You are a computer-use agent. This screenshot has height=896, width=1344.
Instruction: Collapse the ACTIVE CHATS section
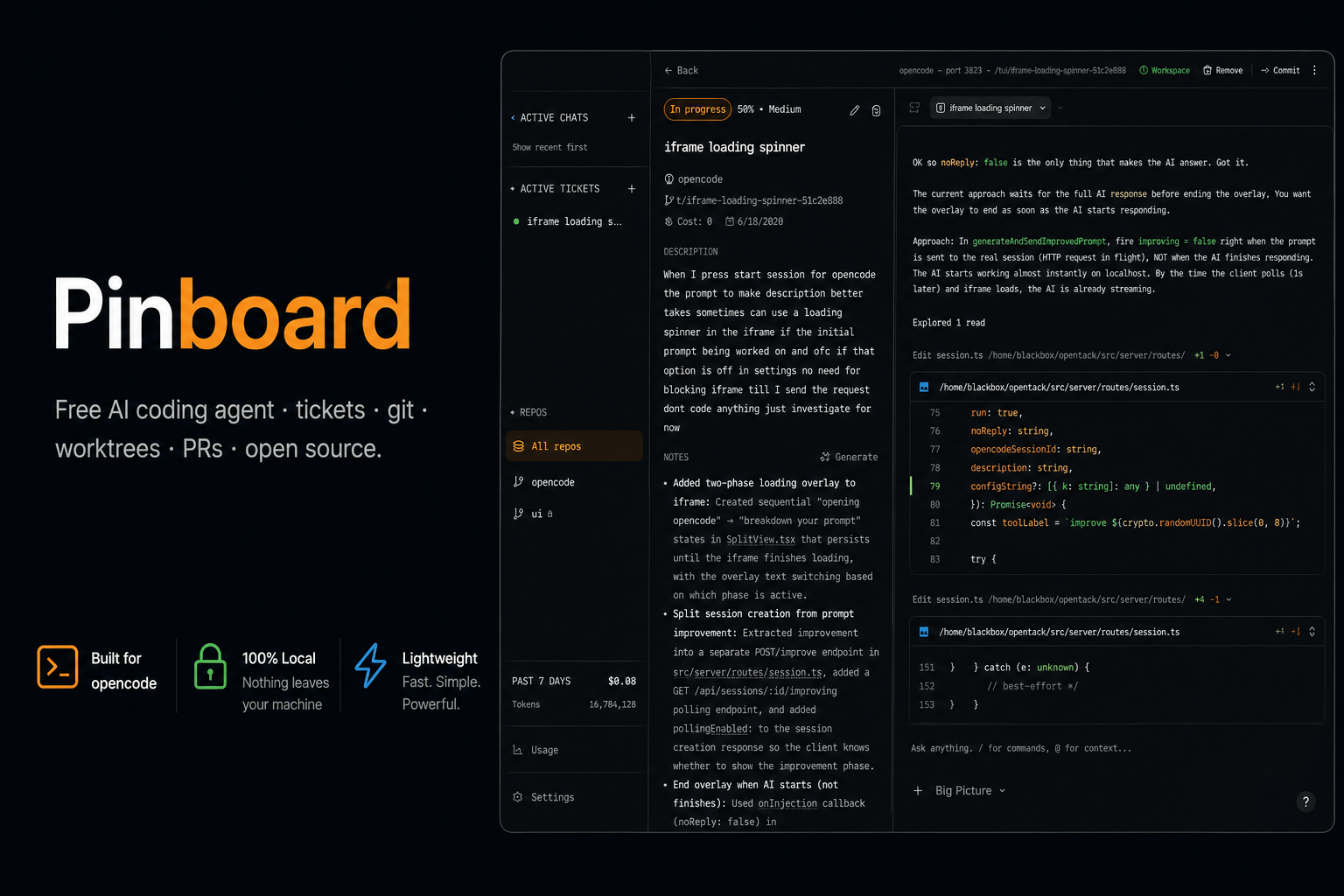point(513,117)
